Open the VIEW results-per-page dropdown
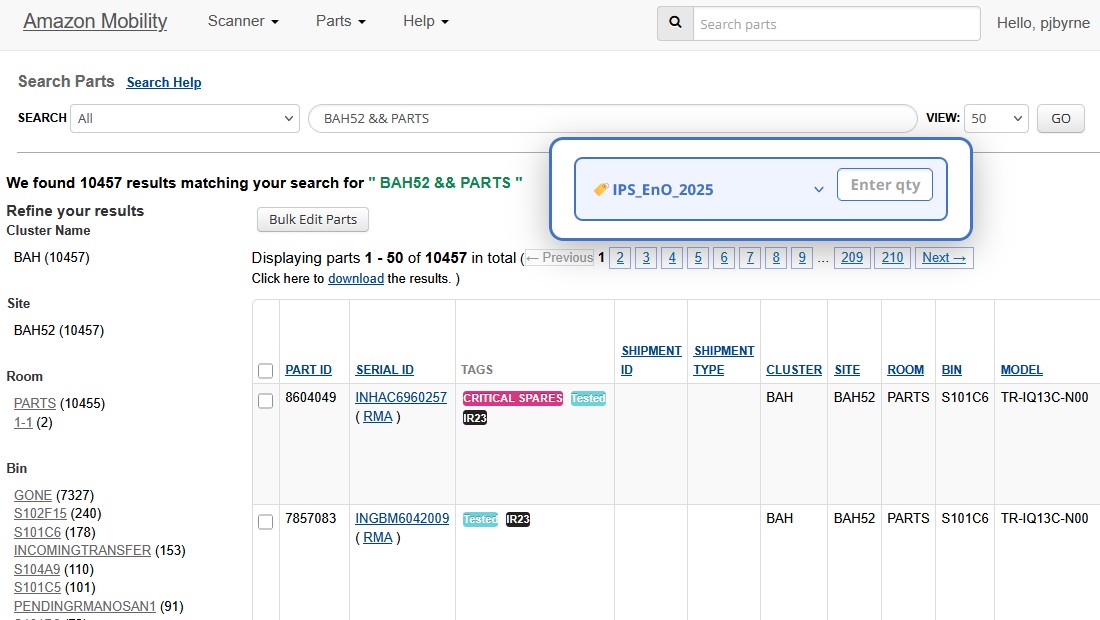The height and width of the screenshot is (620, 1100). point(996,118)
